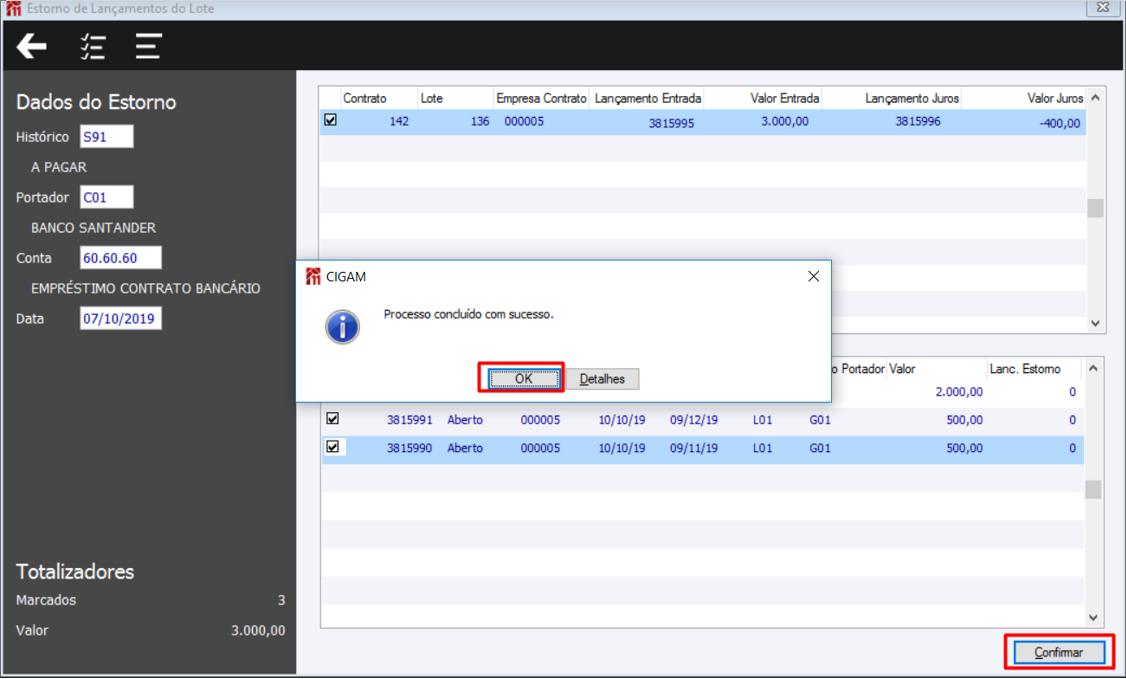Open the hamburger menu icon
The image size is (1126, 679).
tap(148, 46)
